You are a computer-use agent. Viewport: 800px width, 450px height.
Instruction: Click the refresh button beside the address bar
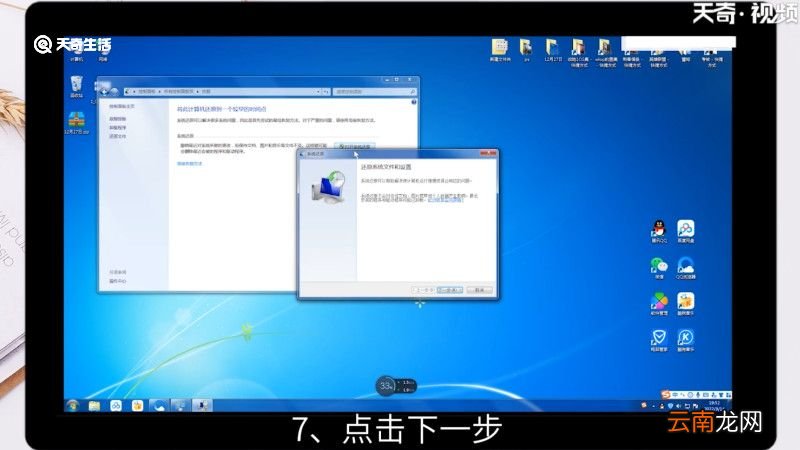point(326,92)
